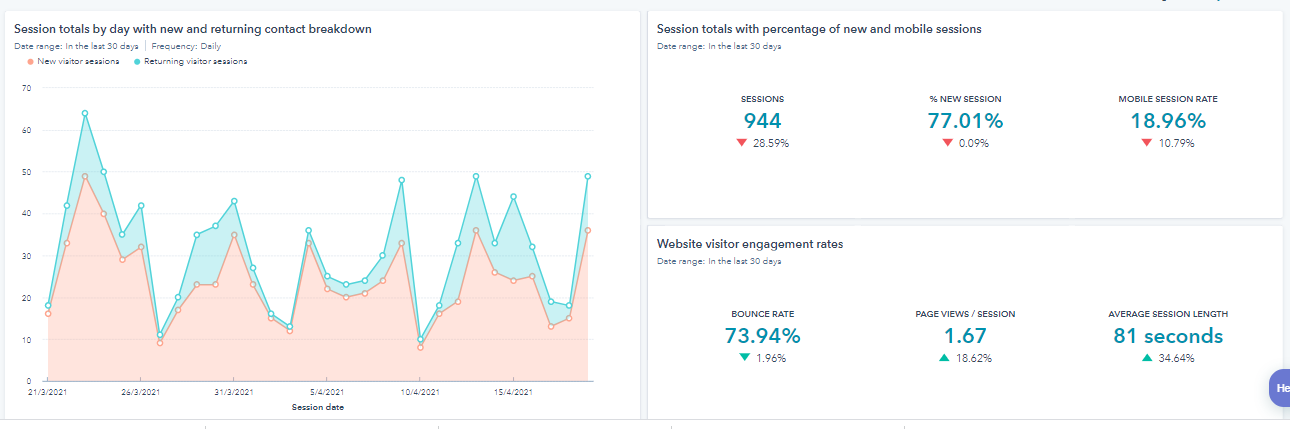1290x429 pixels.
Task: Click the Frequency: Daily label
Action: [186, 46]
